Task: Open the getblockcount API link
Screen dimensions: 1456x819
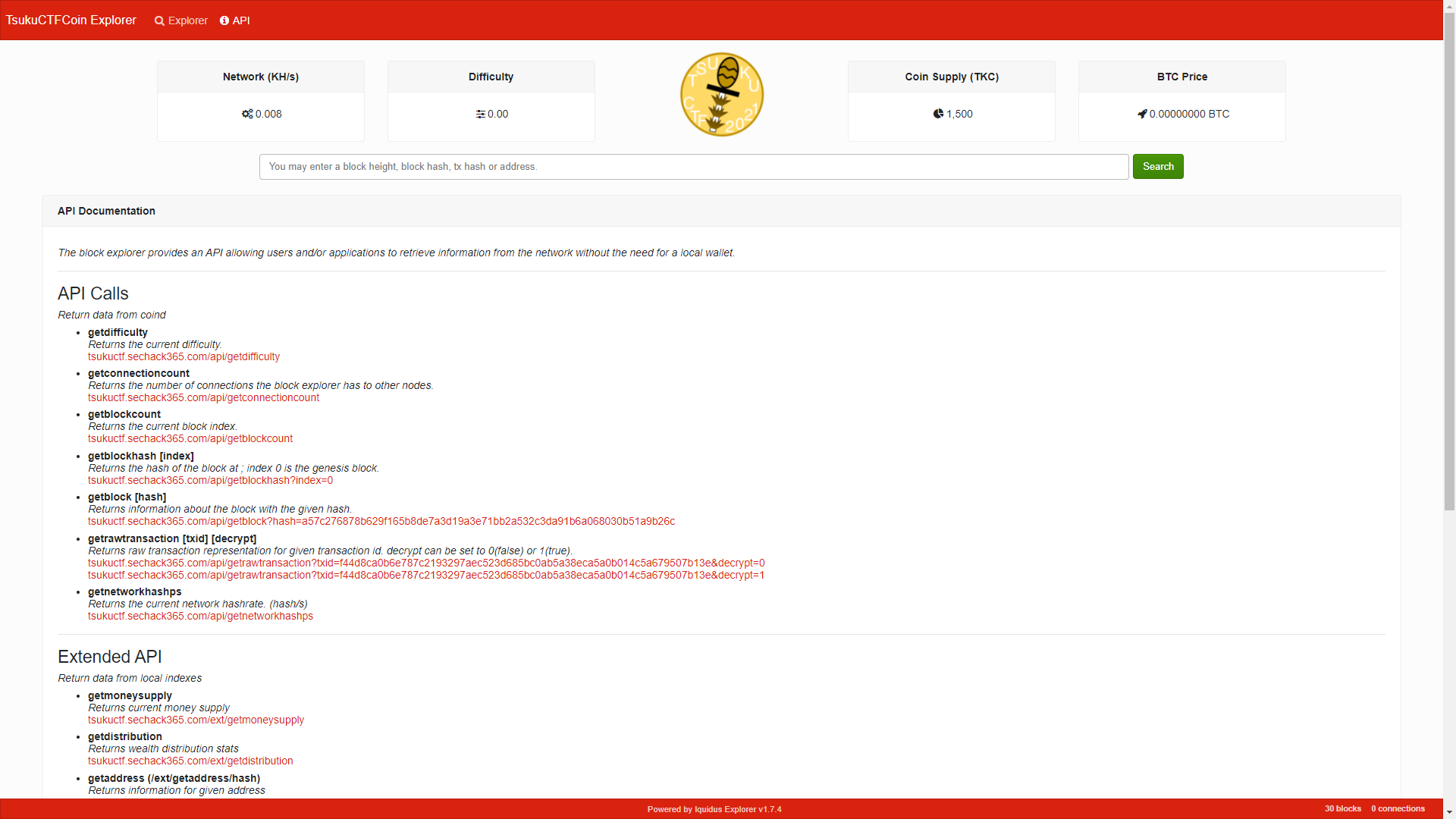Action: point(190,438)
